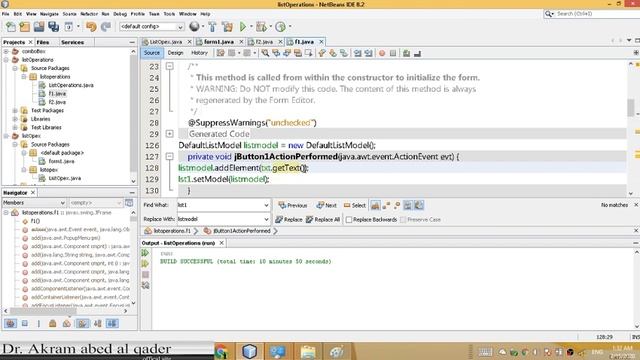Toggle Highlight Results button in find bar
The image size is (640, 360).
point(408,205)
